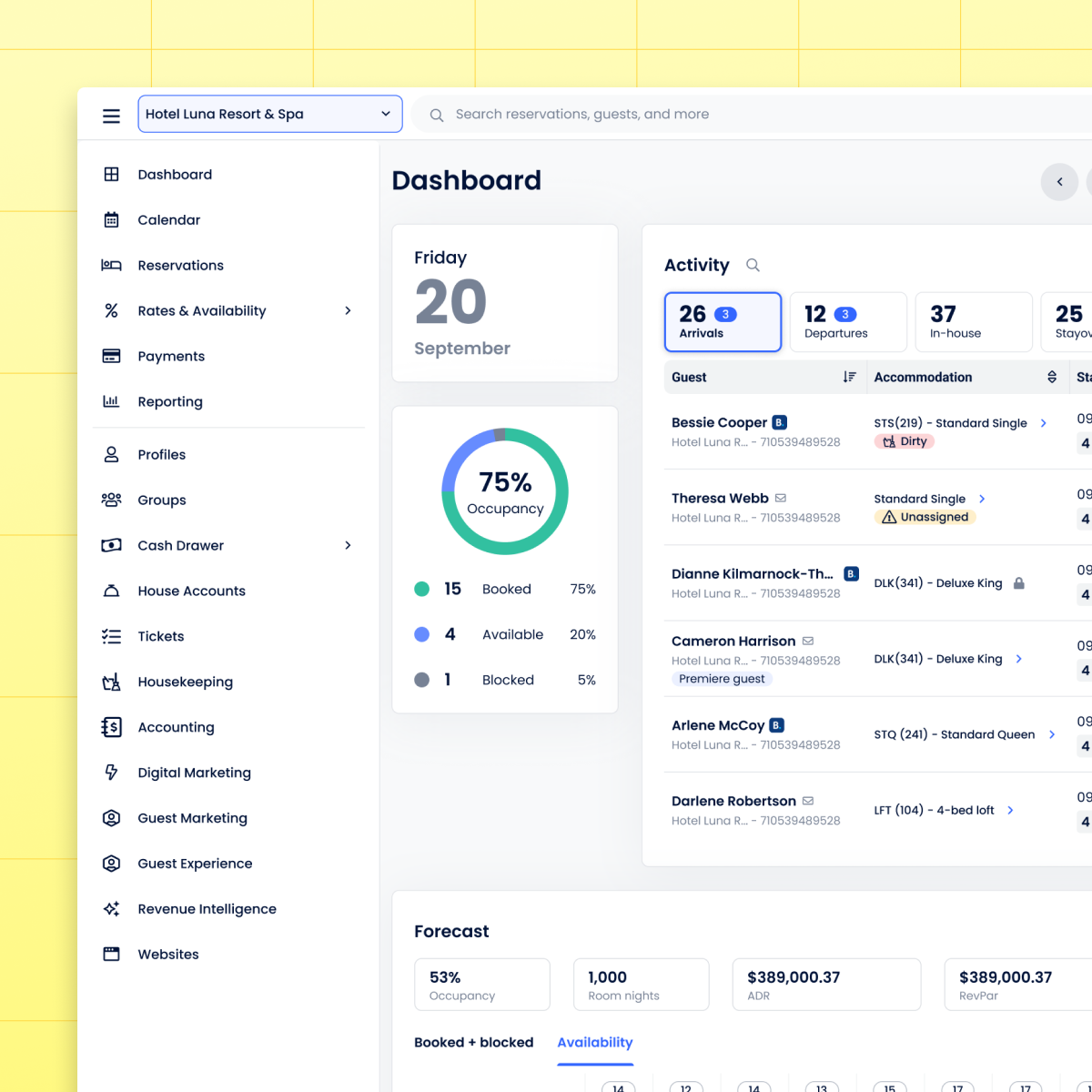Click the Cash Drawer money icon
The width and height of the screenshot is (1092, 1092).
(x=111, y=545)
